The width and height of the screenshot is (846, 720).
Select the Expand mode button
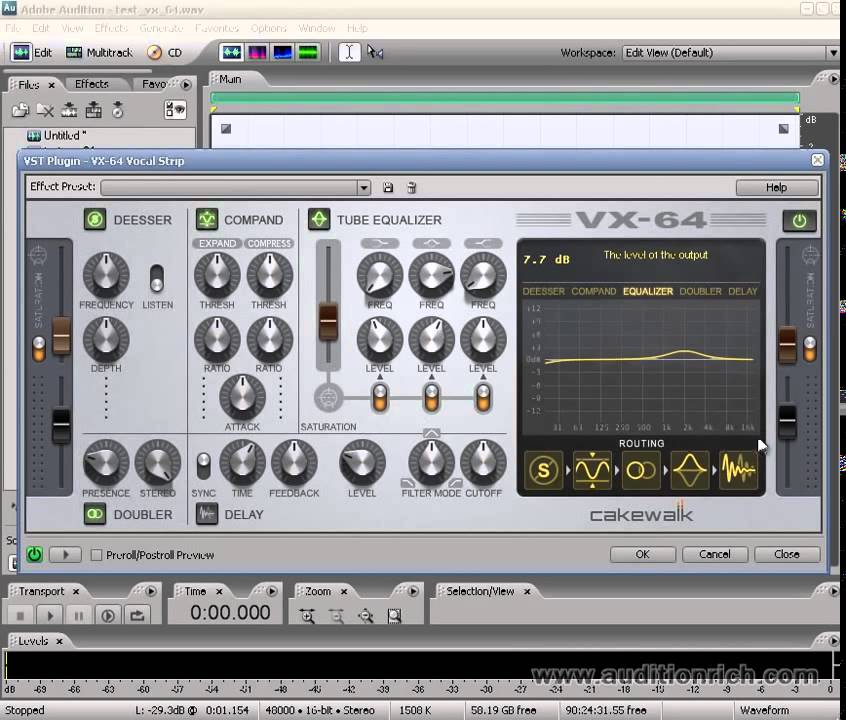[217, 243]
